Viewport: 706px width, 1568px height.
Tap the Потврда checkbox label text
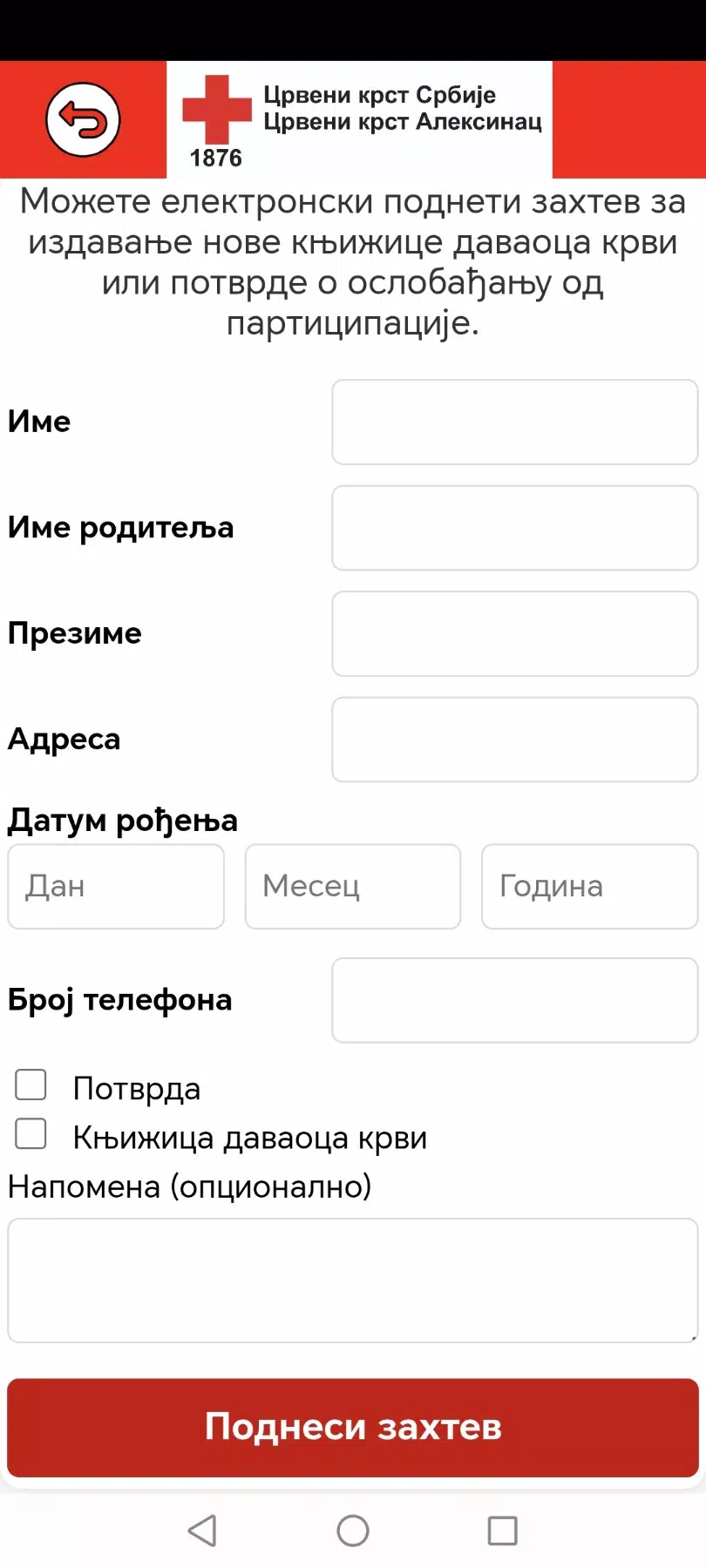click(137, 1089)
